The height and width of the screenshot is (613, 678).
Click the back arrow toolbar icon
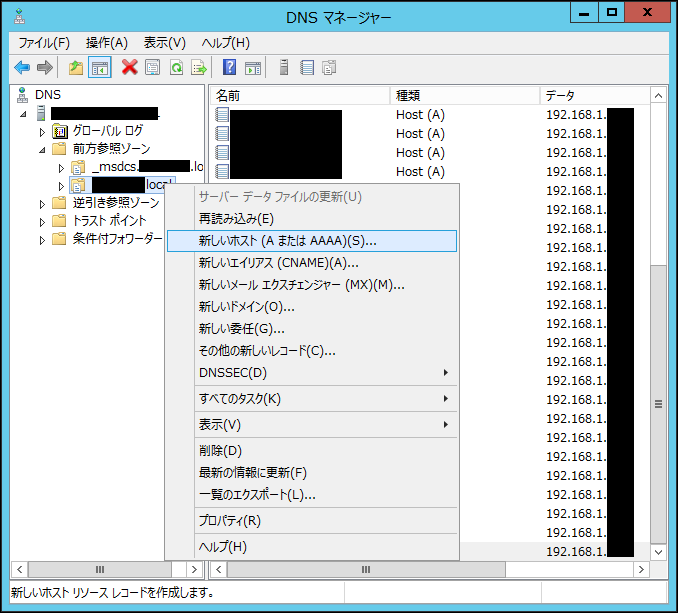(x=22, y=68)
